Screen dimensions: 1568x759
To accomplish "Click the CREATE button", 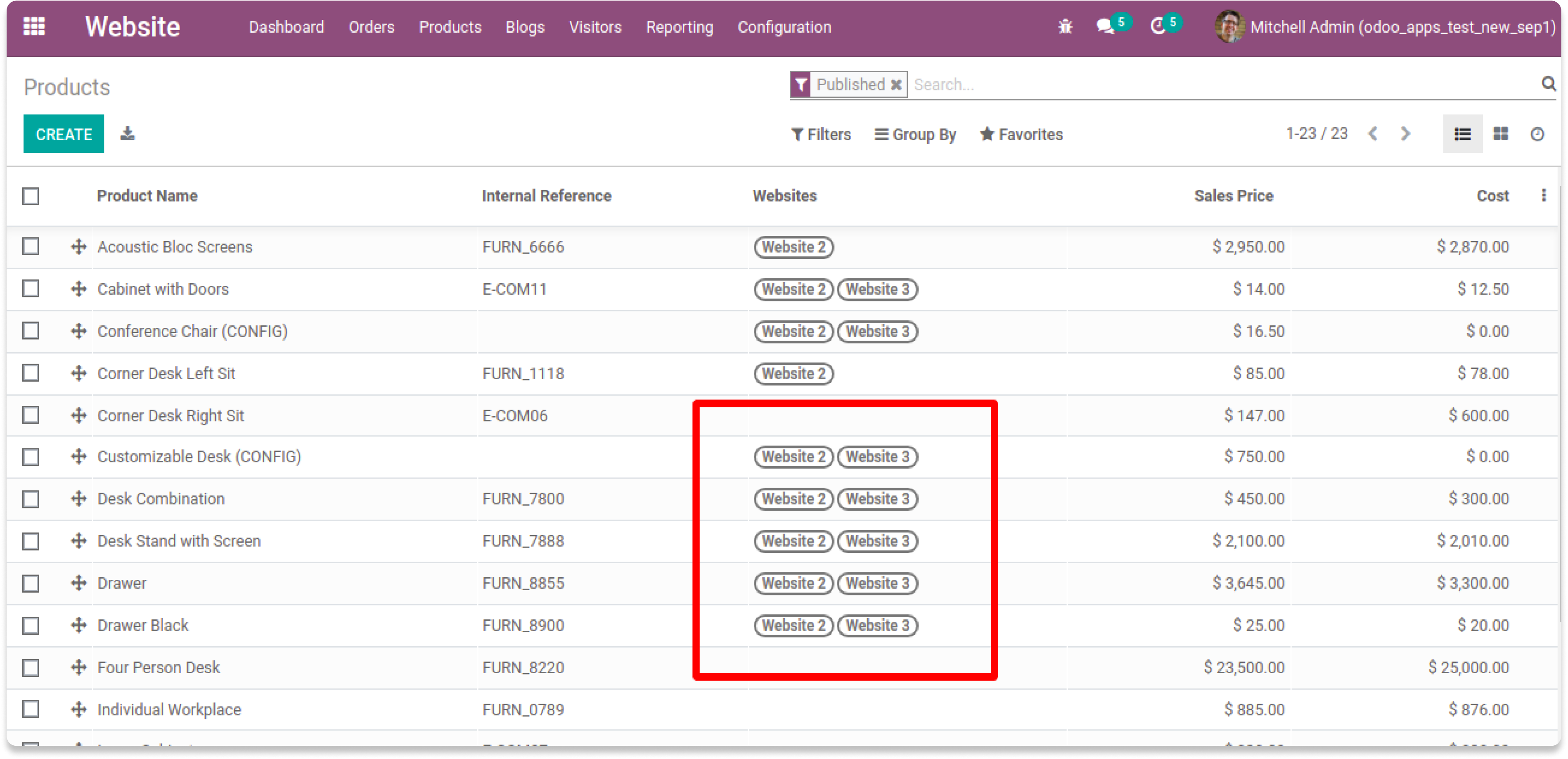I will [x=64, y=134].
